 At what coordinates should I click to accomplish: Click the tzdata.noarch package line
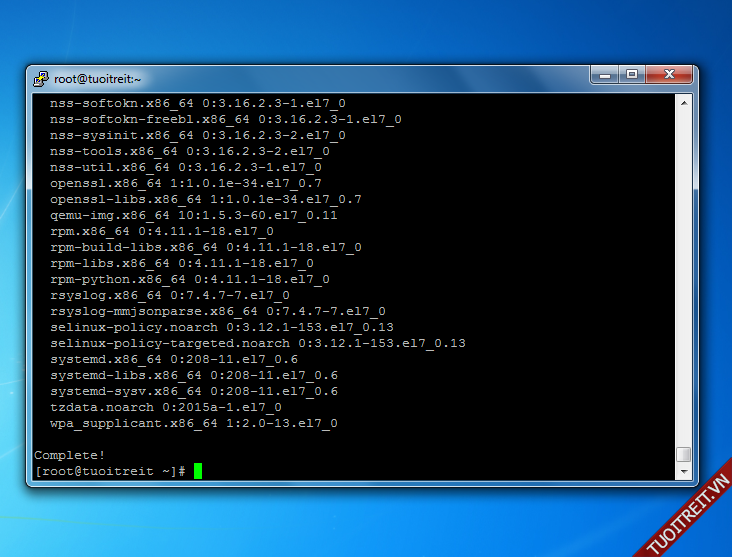tap(165, 407)
